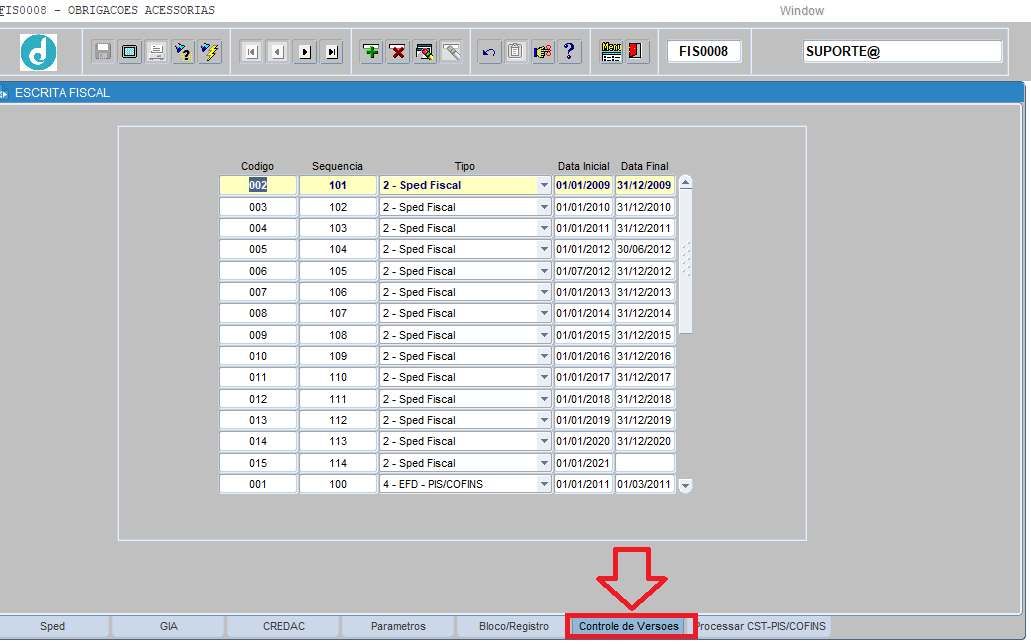This screenshot has width=1031, height=644.
Task: Click the Print toolbar icon
Action: [x=156, y=51]
